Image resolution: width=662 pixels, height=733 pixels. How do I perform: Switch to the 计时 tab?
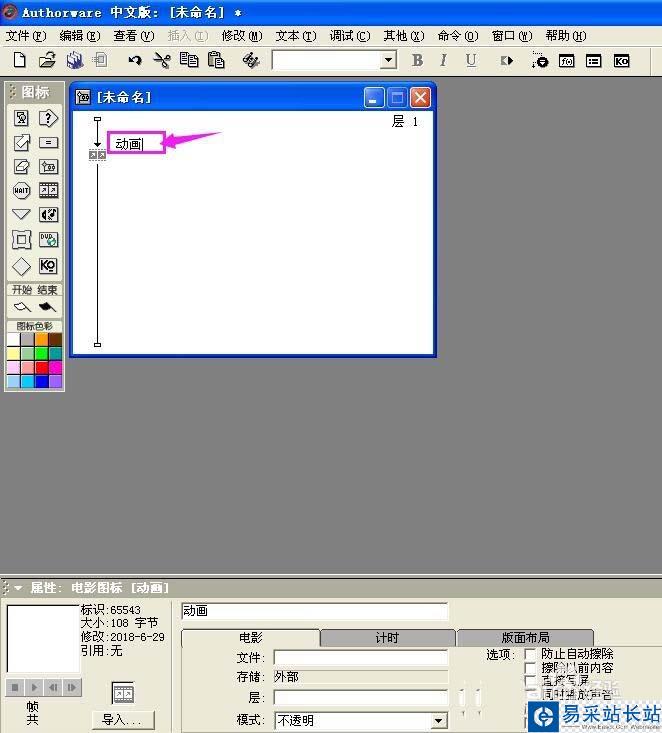[x=388, y=638]
